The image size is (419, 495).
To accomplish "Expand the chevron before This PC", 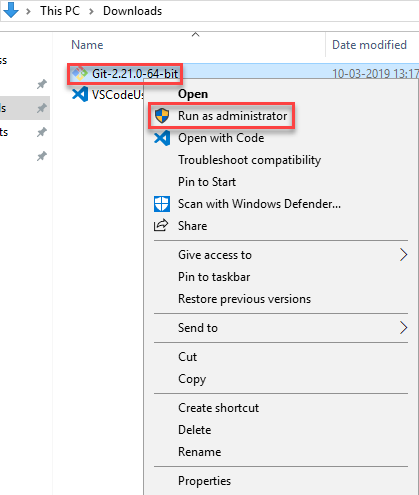I will tap(28, 11).
